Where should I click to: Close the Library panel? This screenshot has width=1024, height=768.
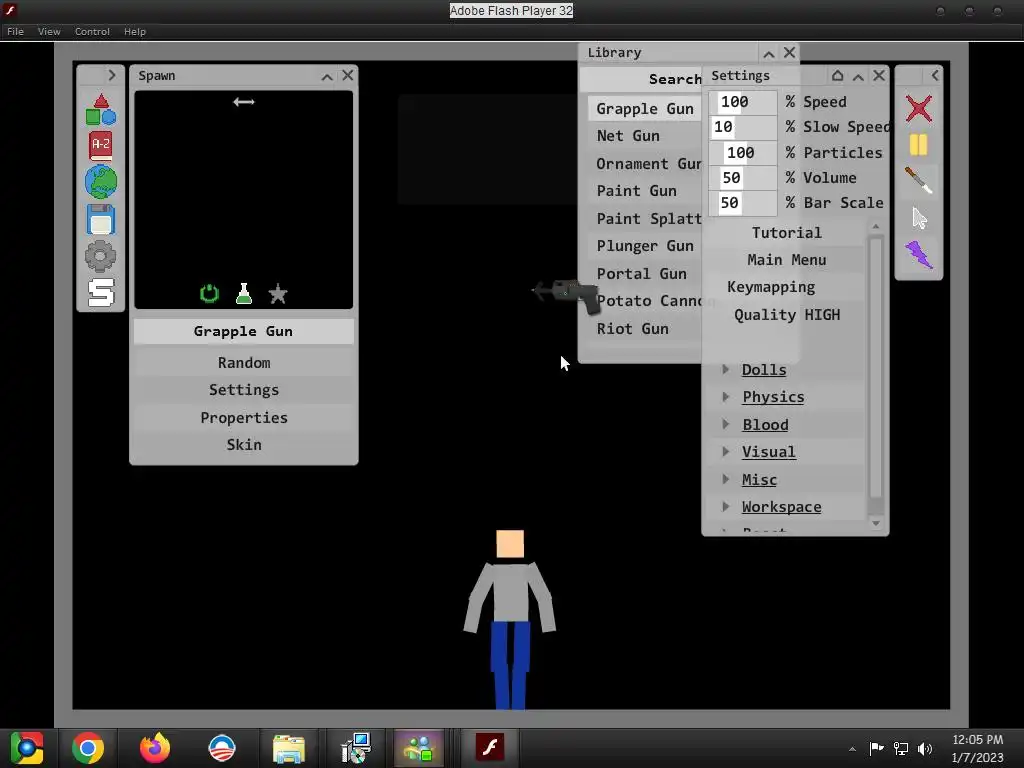(790, 53)
